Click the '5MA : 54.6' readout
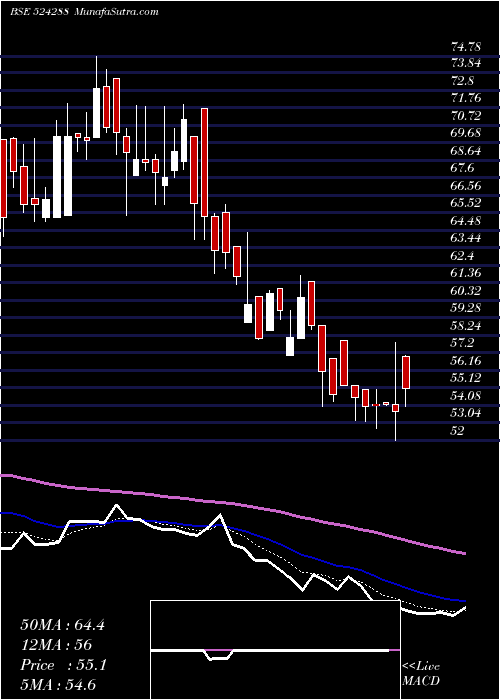The image size is (500, 700). point(59,685)
